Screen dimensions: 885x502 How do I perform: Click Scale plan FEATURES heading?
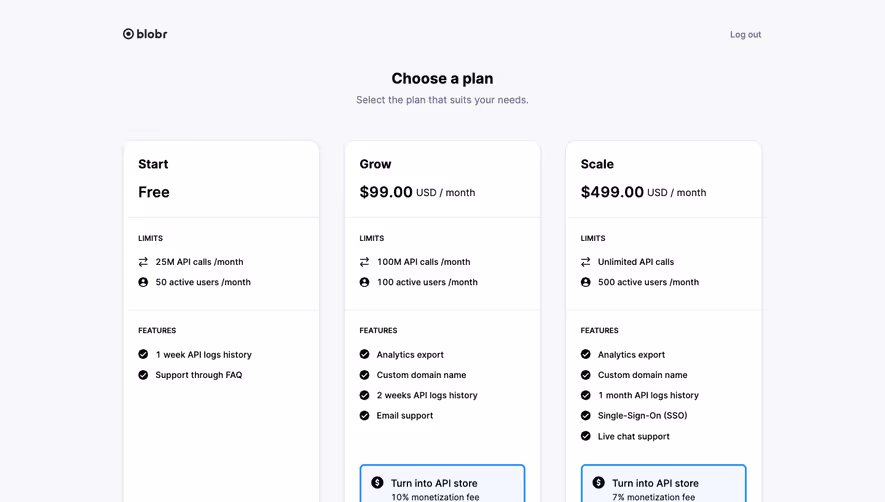[x=599, y=330]
